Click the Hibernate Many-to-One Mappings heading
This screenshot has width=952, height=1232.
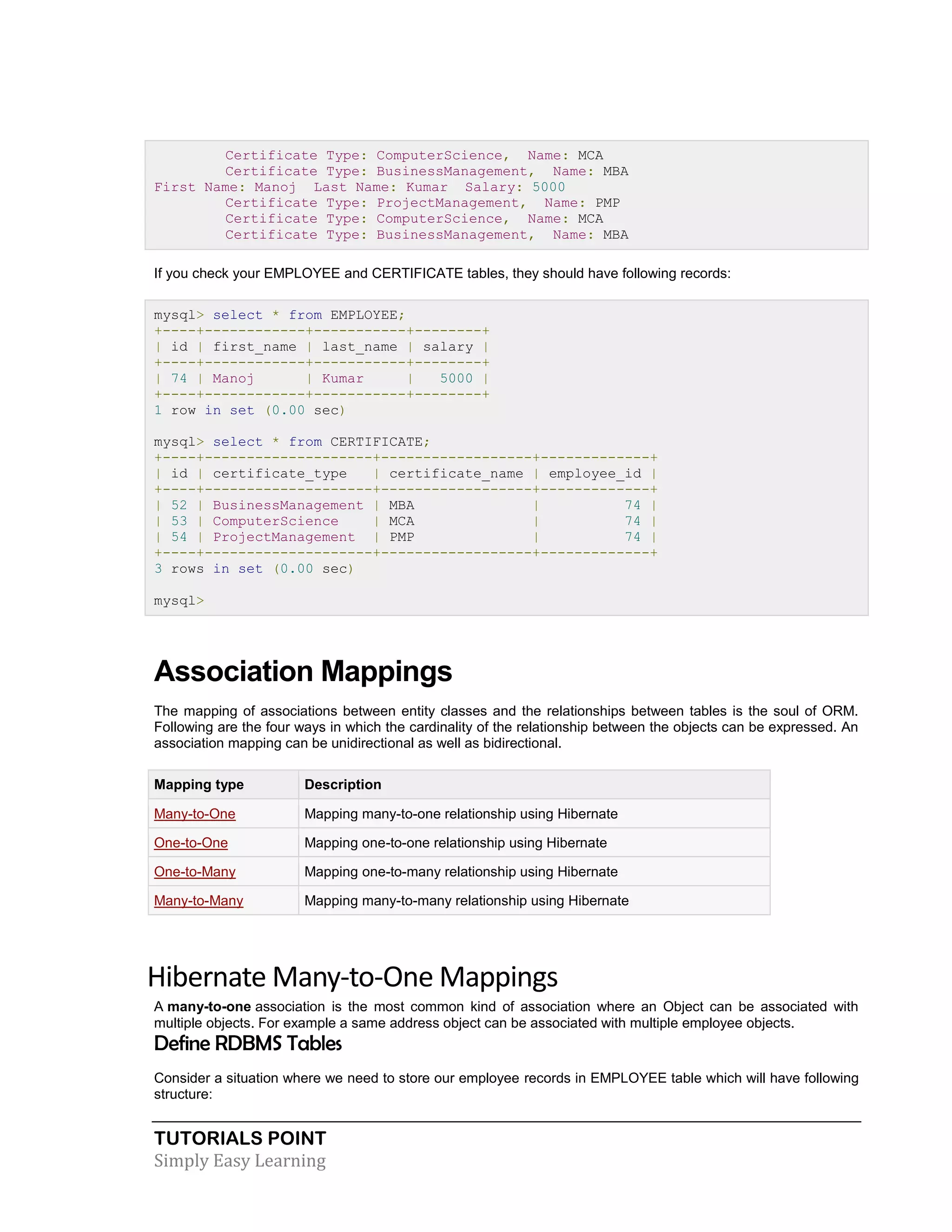coord(352,977)
